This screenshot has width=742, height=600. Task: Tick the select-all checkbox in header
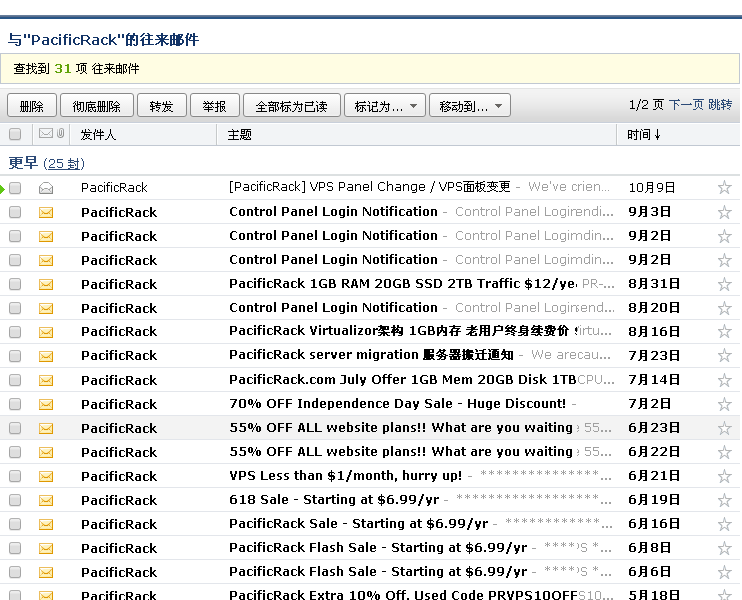pyautogui.click(x=15, y=134)
